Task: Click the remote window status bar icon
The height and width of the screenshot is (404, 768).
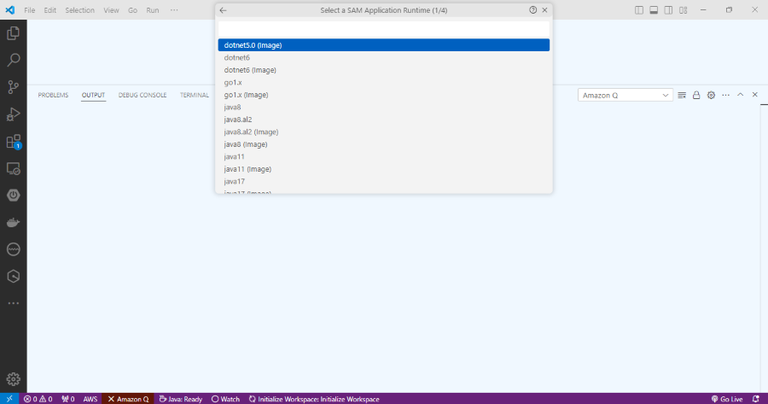Action: [x=9, y=399]
